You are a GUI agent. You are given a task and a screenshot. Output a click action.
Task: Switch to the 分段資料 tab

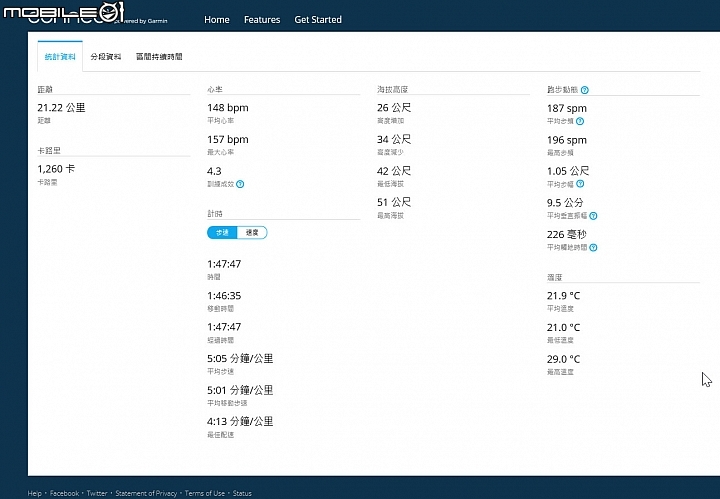(x=106, y=56)
